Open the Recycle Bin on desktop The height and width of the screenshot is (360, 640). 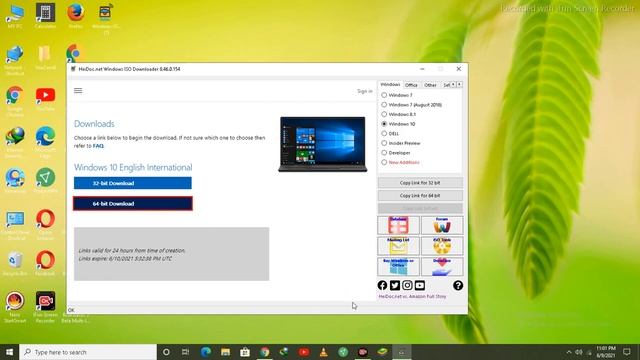point(15,264)
